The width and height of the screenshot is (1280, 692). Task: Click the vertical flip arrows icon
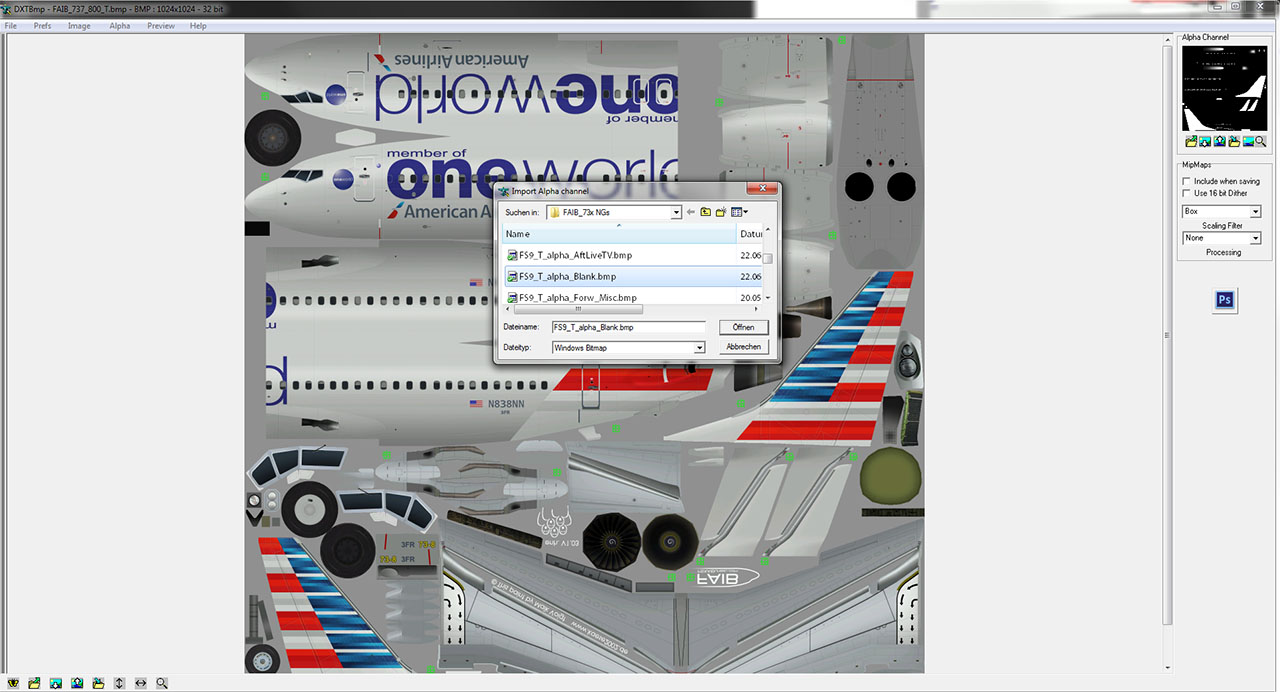tap(119, 683)
